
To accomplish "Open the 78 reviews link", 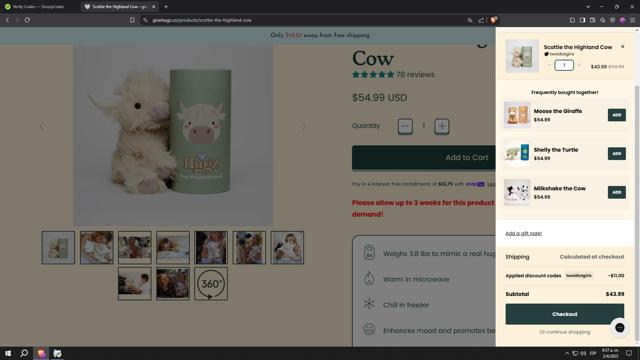I will tap(415, 75).
